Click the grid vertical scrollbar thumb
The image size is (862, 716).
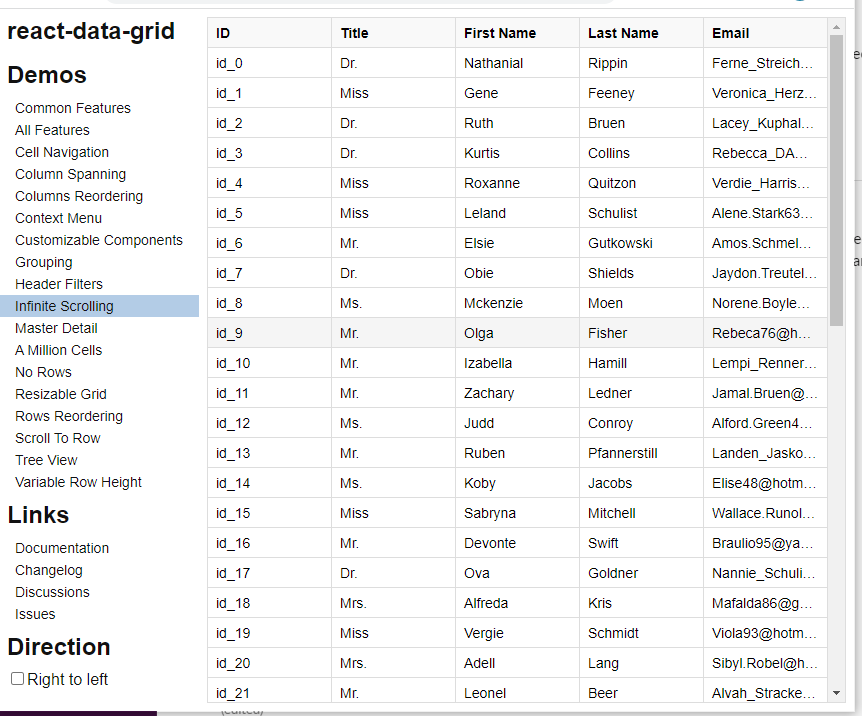836,180
